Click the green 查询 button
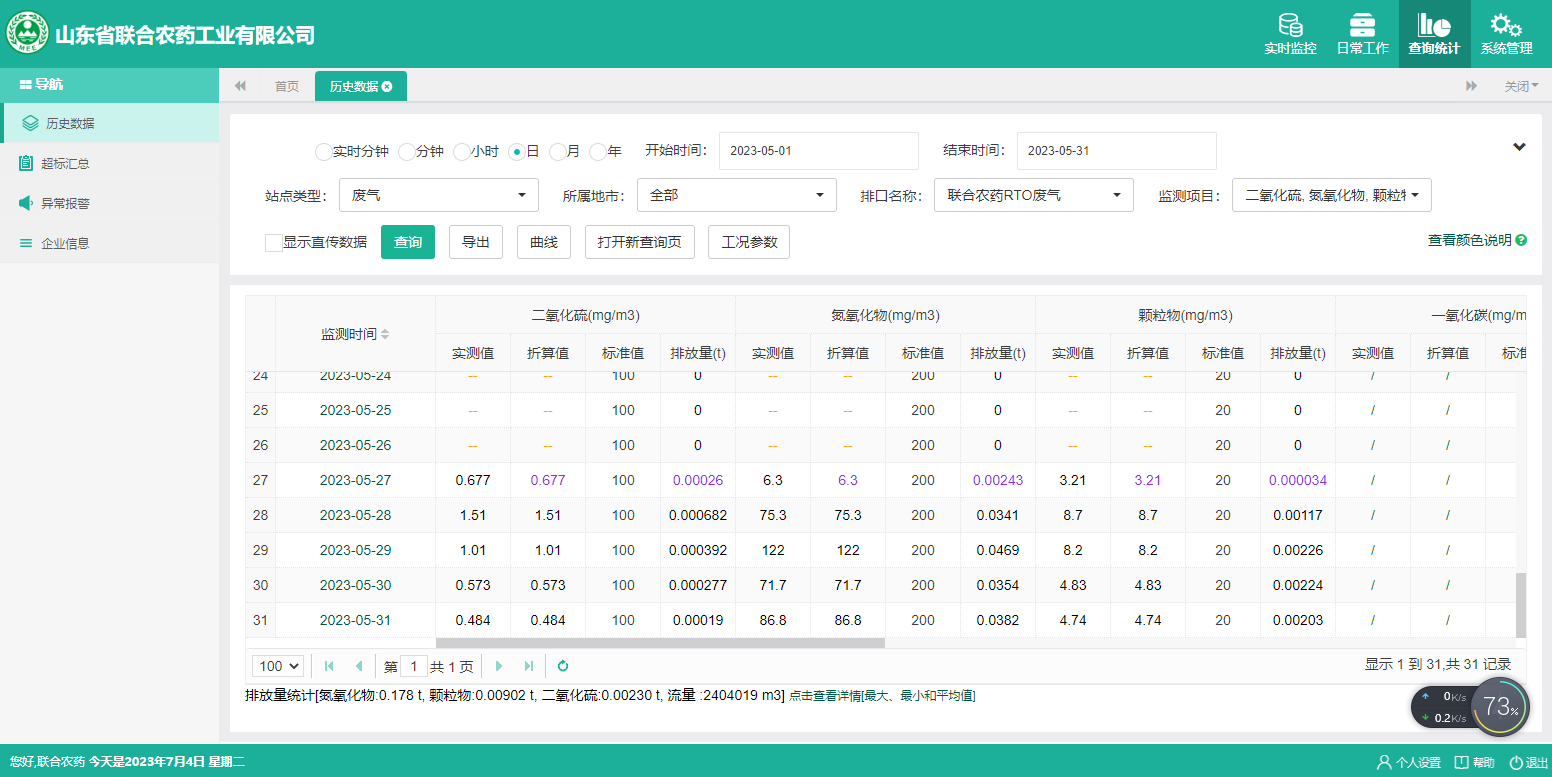Screen dimensions: 1552x777 click(408, 242)
